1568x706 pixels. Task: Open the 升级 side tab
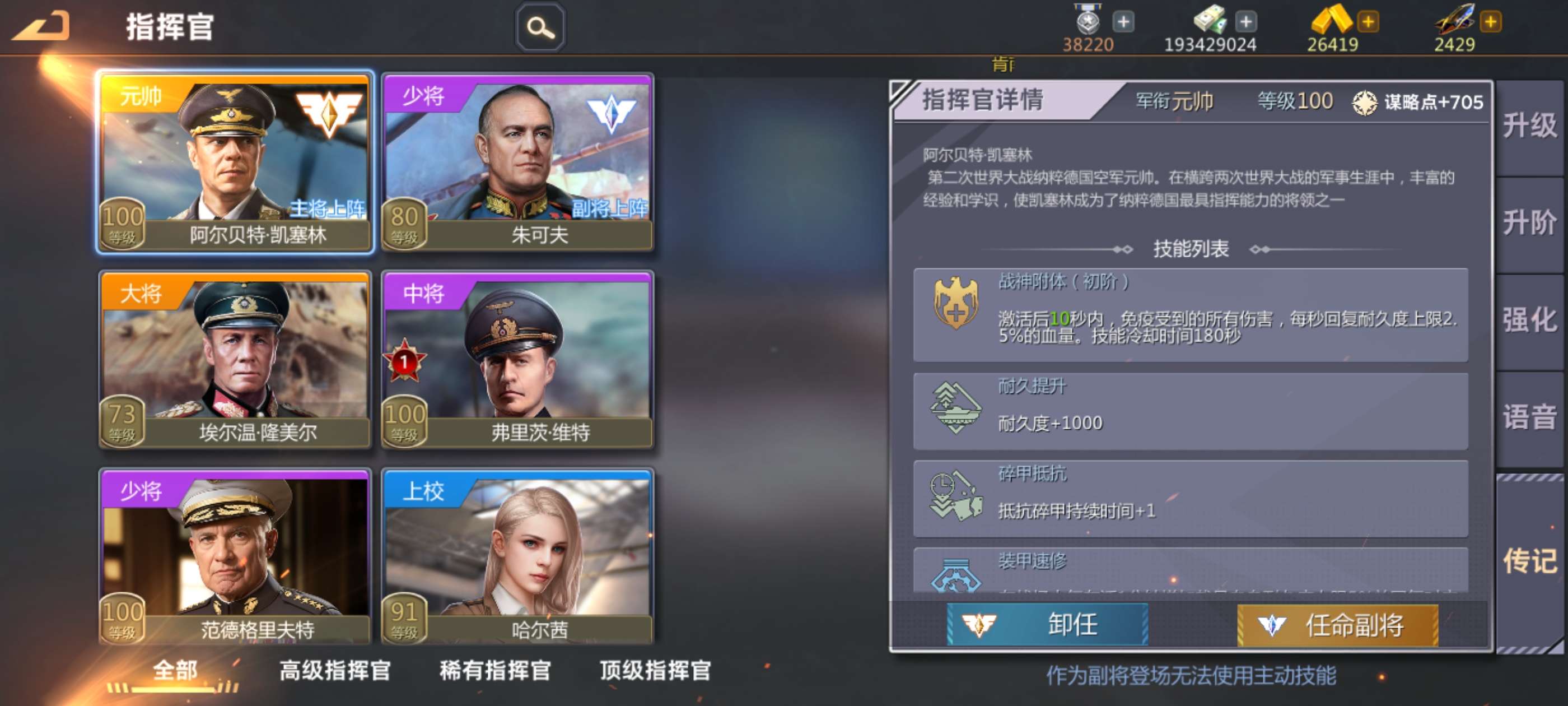1530,126
